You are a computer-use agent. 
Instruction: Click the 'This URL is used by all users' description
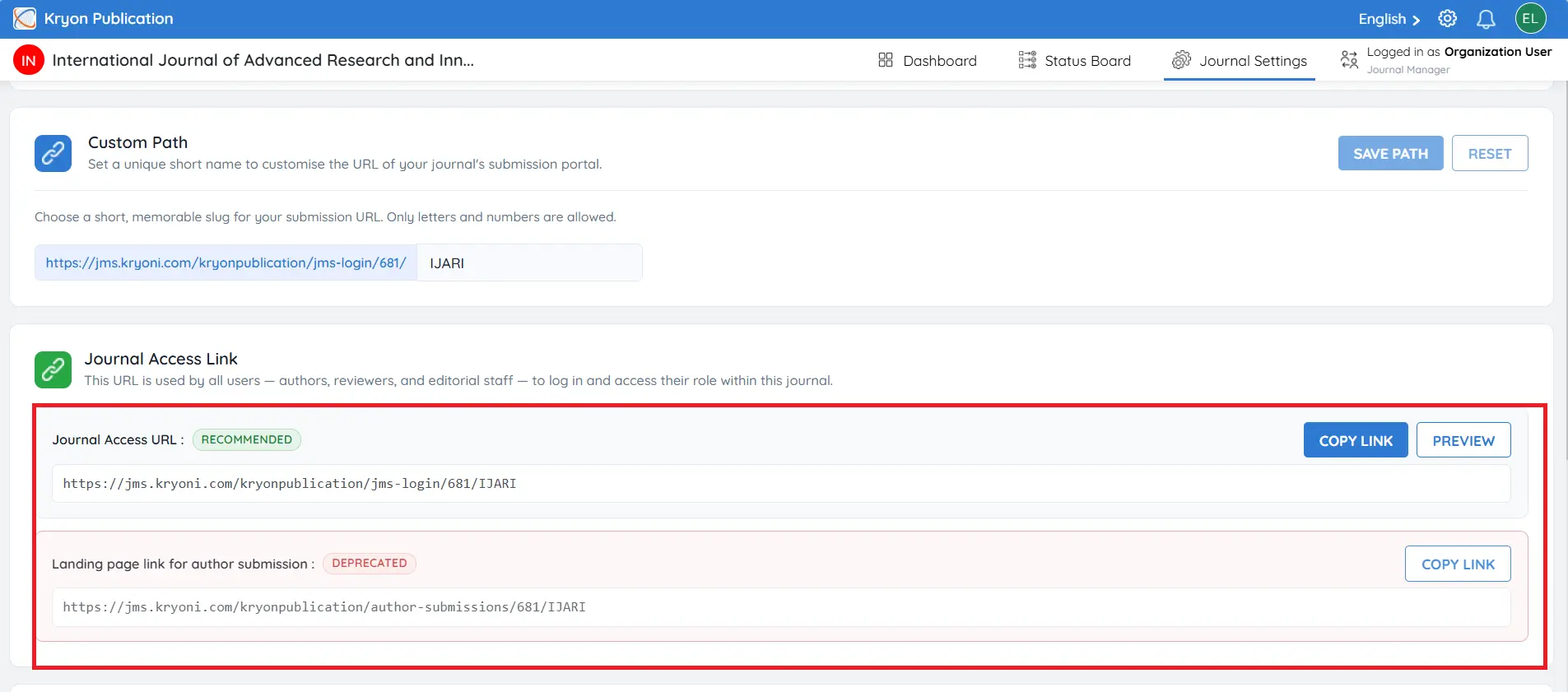click(458, 381)
